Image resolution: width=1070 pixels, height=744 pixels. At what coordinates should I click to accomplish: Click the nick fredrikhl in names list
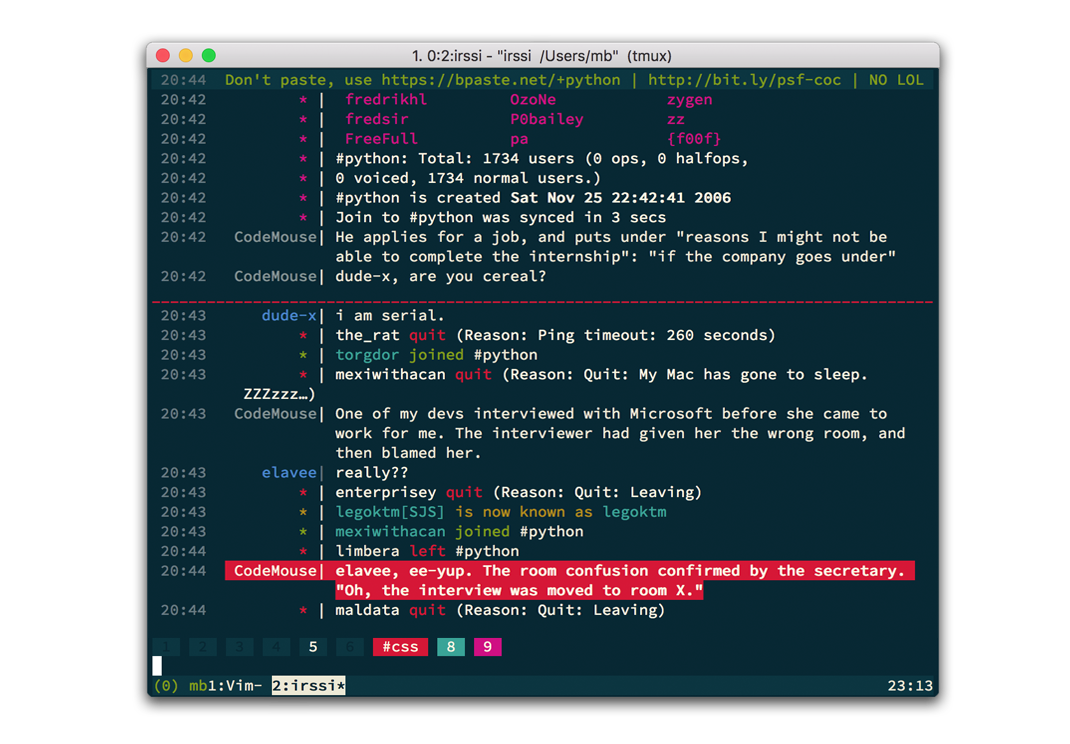(x=386, y=100)
